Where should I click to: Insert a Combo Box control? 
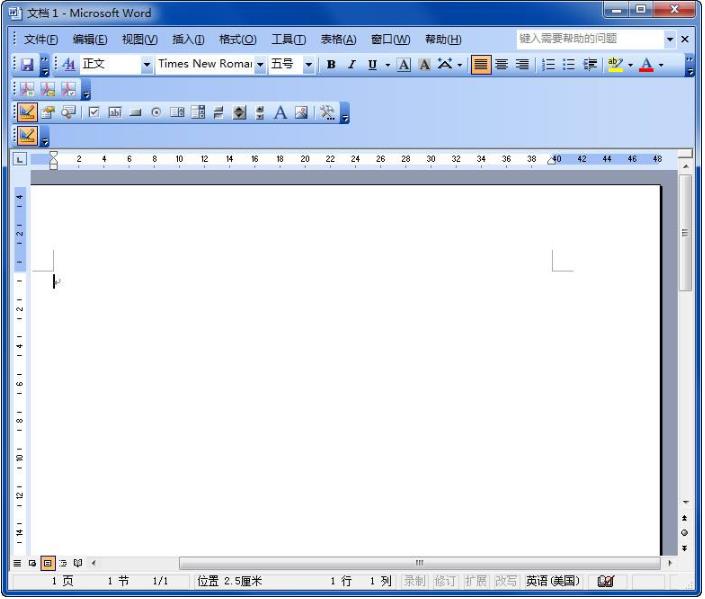(x=198, y=112)
